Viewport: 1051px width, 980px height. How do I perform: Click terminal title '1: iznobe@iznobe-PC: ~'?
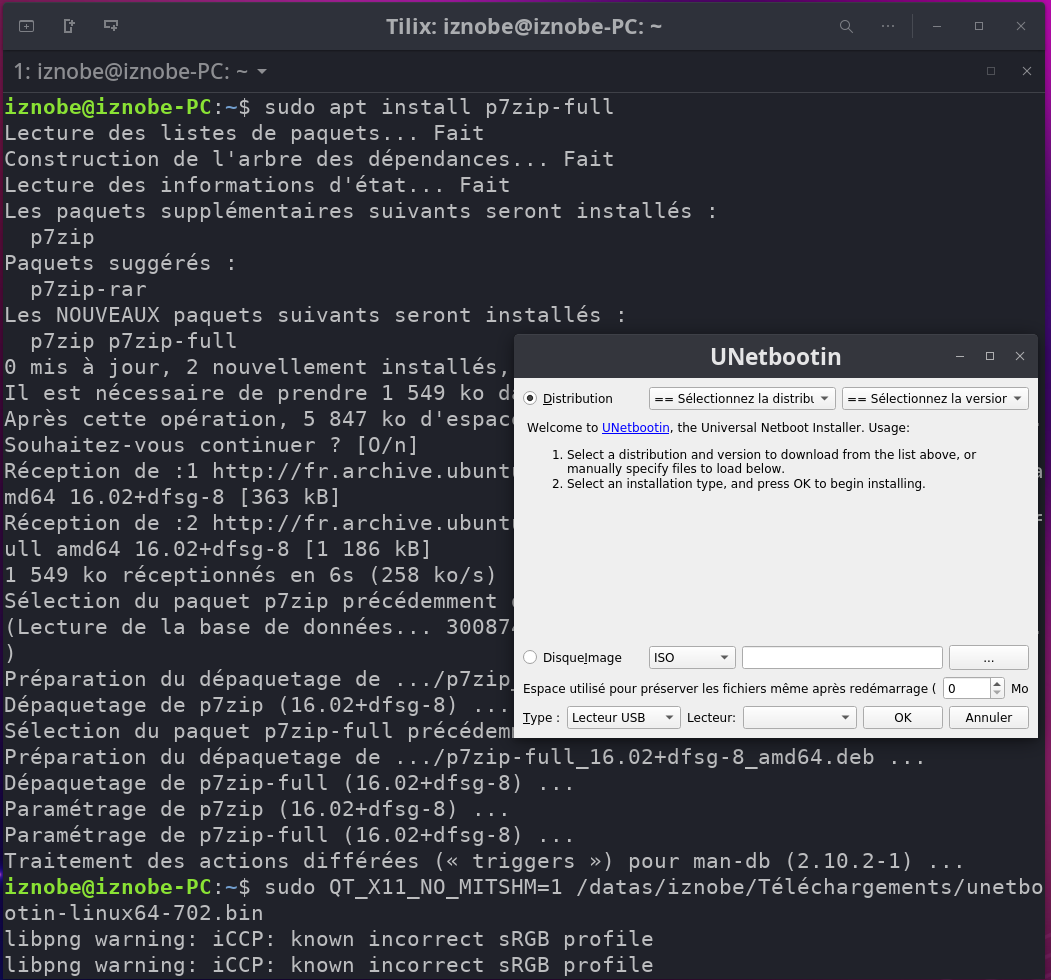[131, 71]
